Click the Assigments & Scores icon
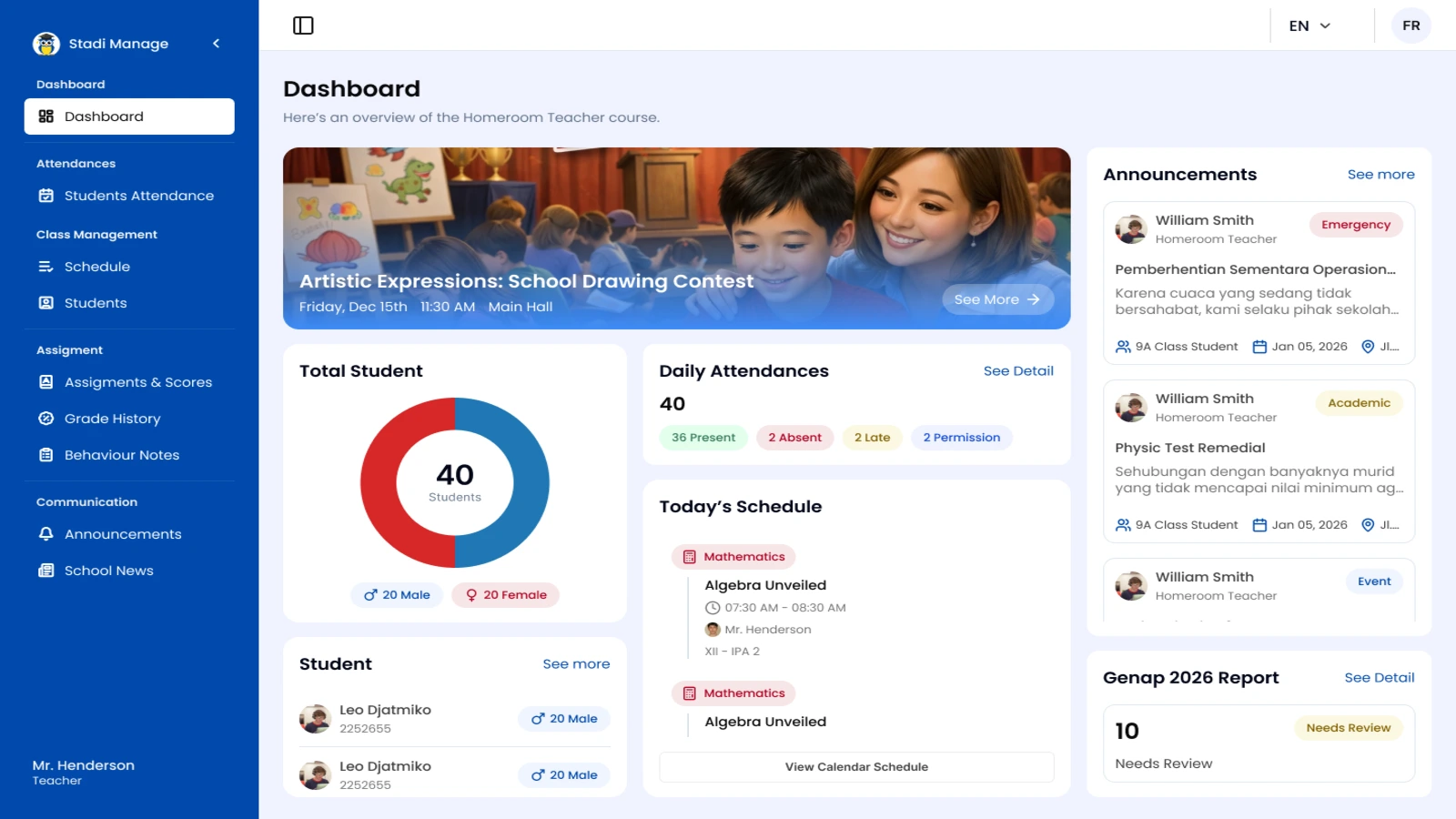 click(46, 382)
